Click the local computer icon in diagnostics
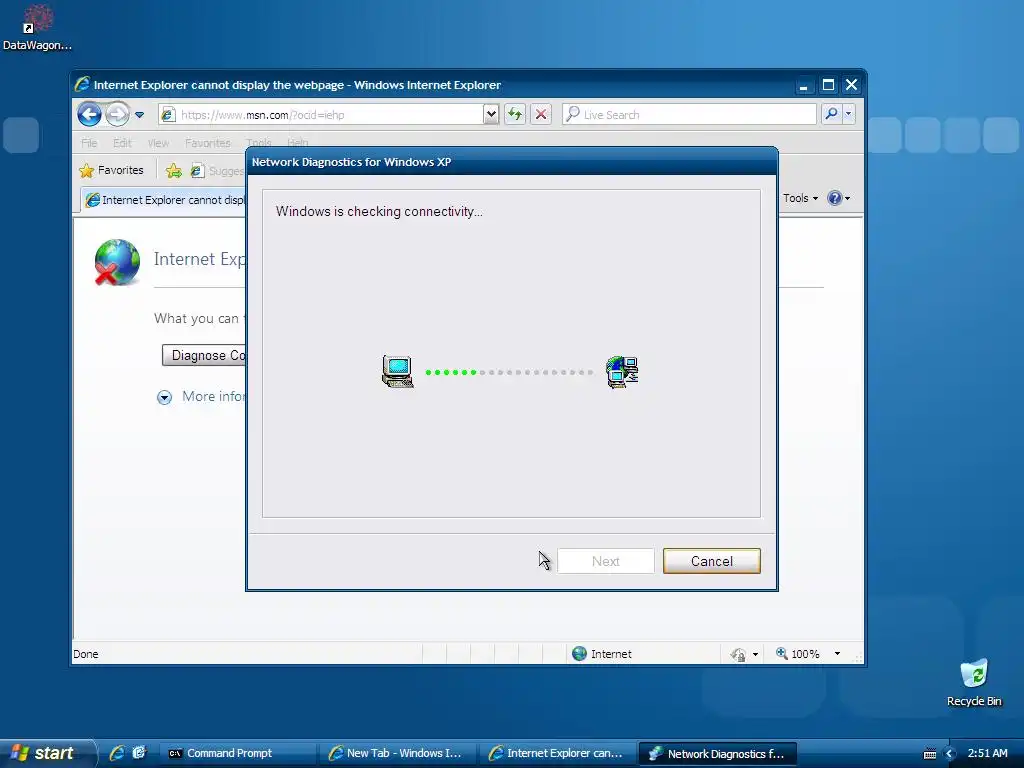This screenshot has height=768, width=1024. [397, 372]
